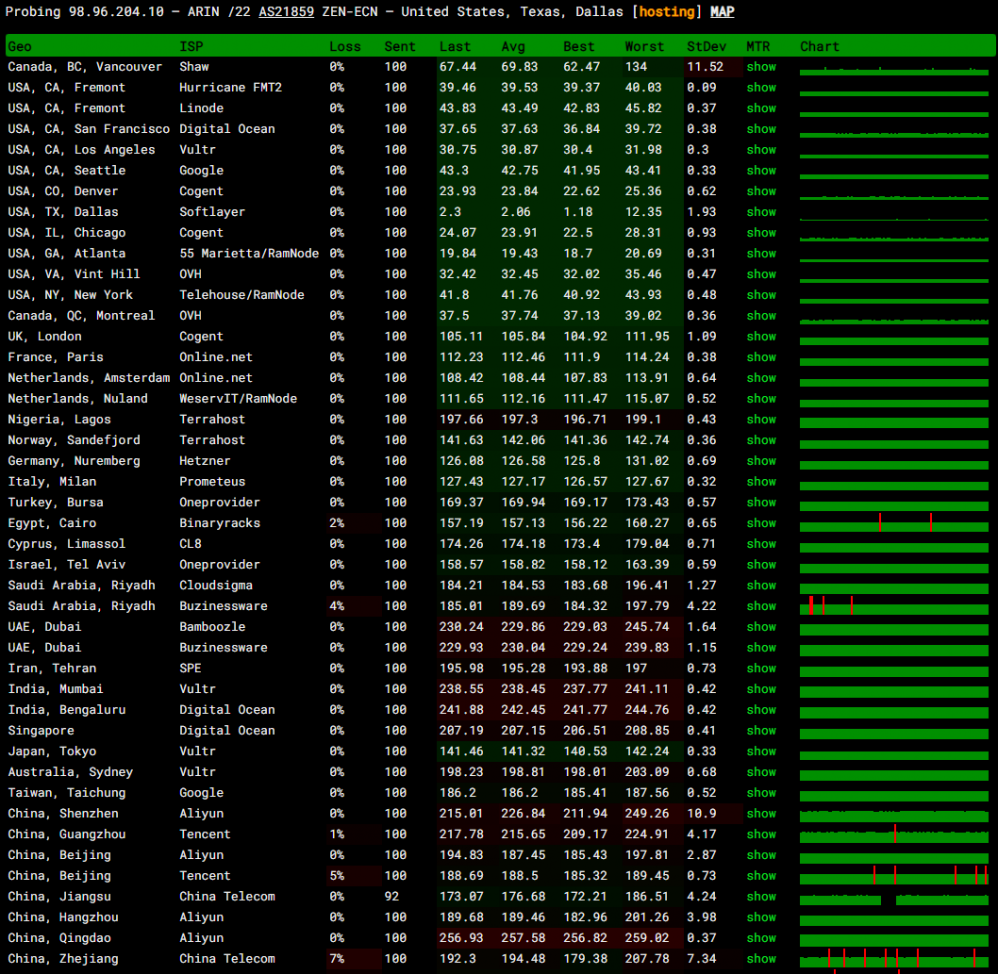Select the orange hosting tag in the header

(x=666, y=11)
